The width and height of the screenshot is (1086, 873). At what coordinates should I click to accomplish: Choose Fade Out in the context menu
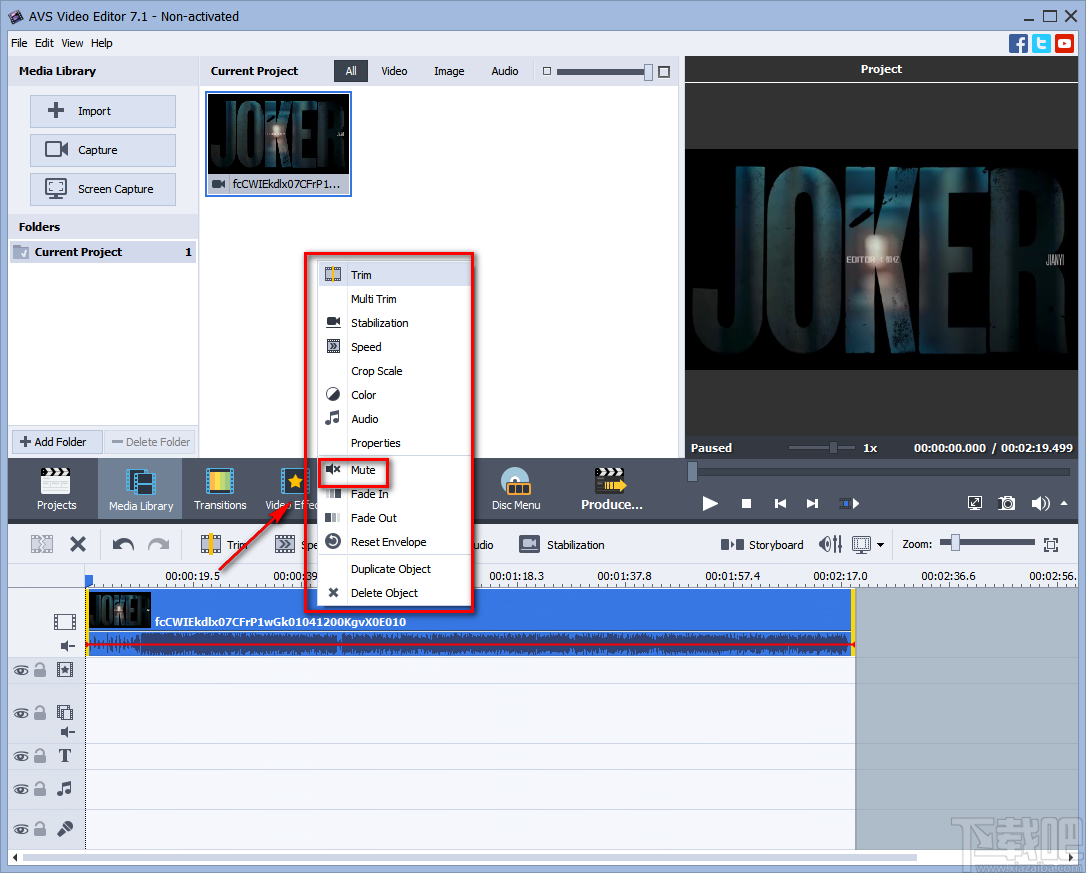(x=395, y=518)
